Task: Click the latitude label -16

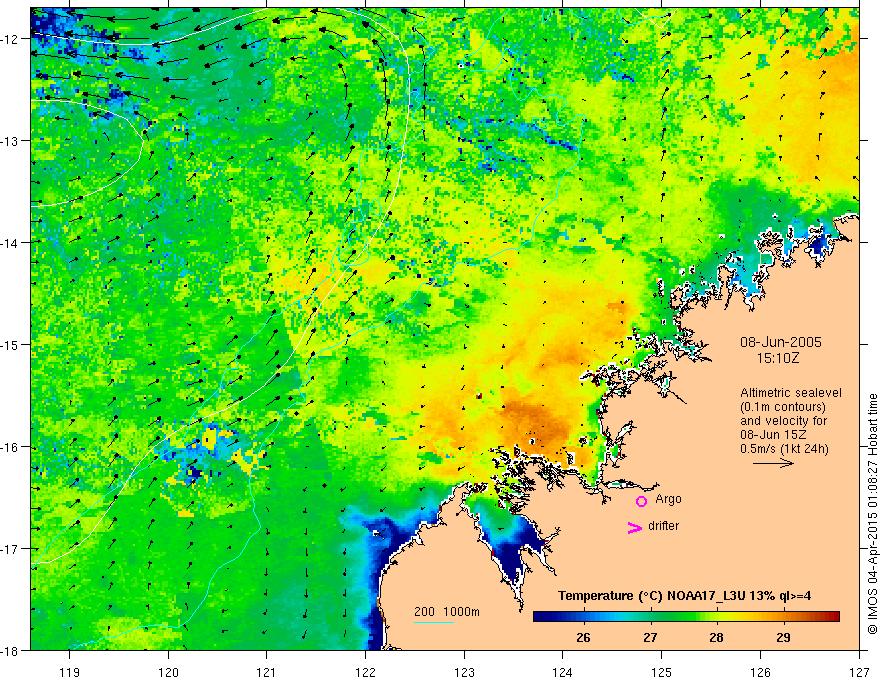Action: 11,447
